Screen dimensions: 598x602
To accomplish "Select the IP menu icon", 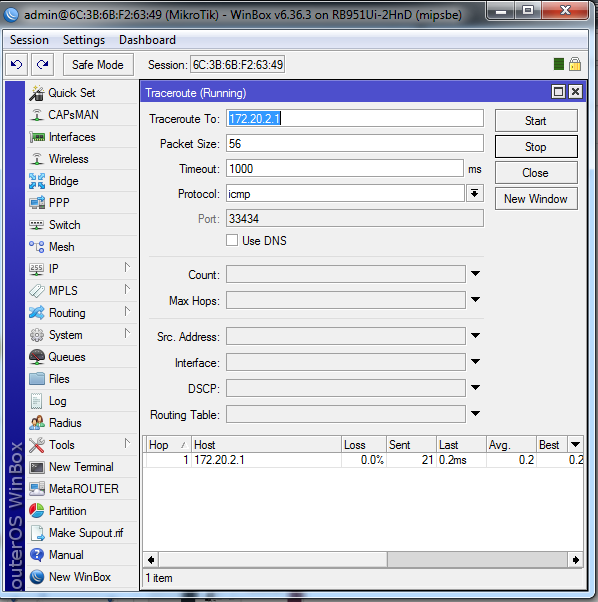I will [37, 269].
